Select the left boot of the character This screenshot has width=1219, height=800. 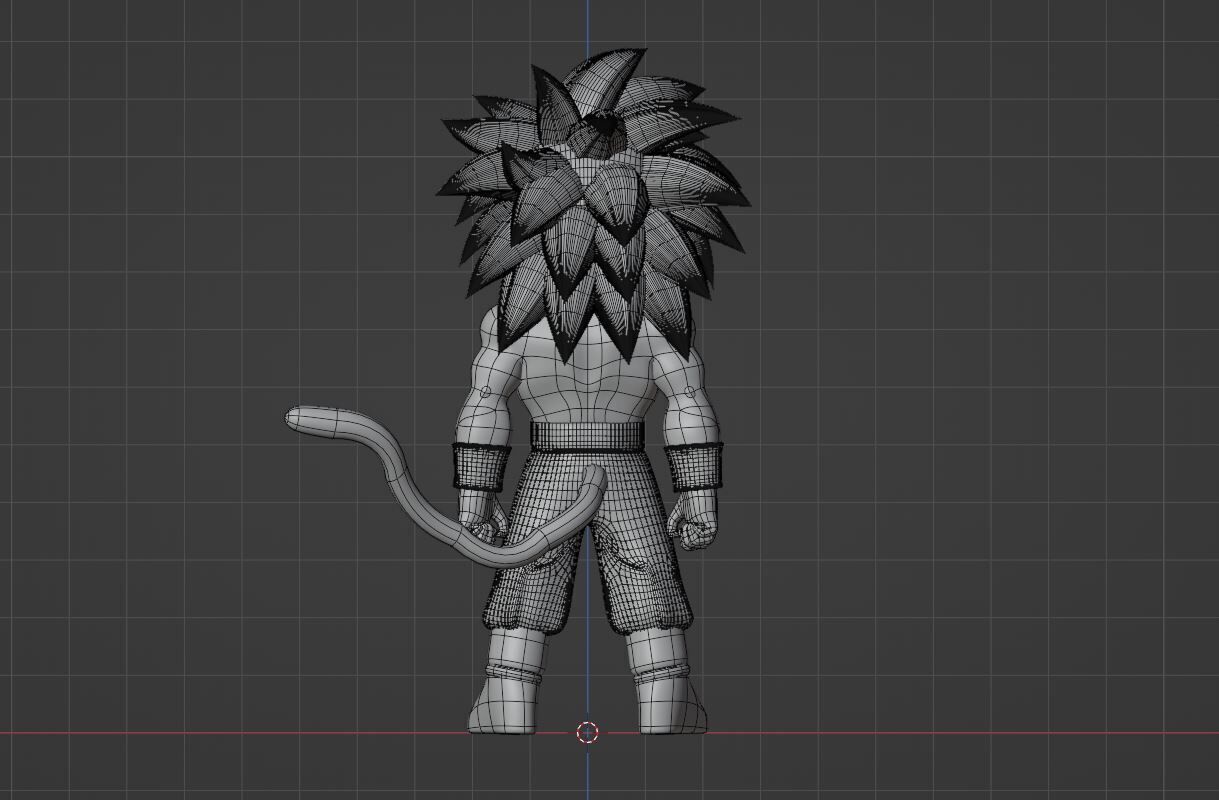[508, 682]
